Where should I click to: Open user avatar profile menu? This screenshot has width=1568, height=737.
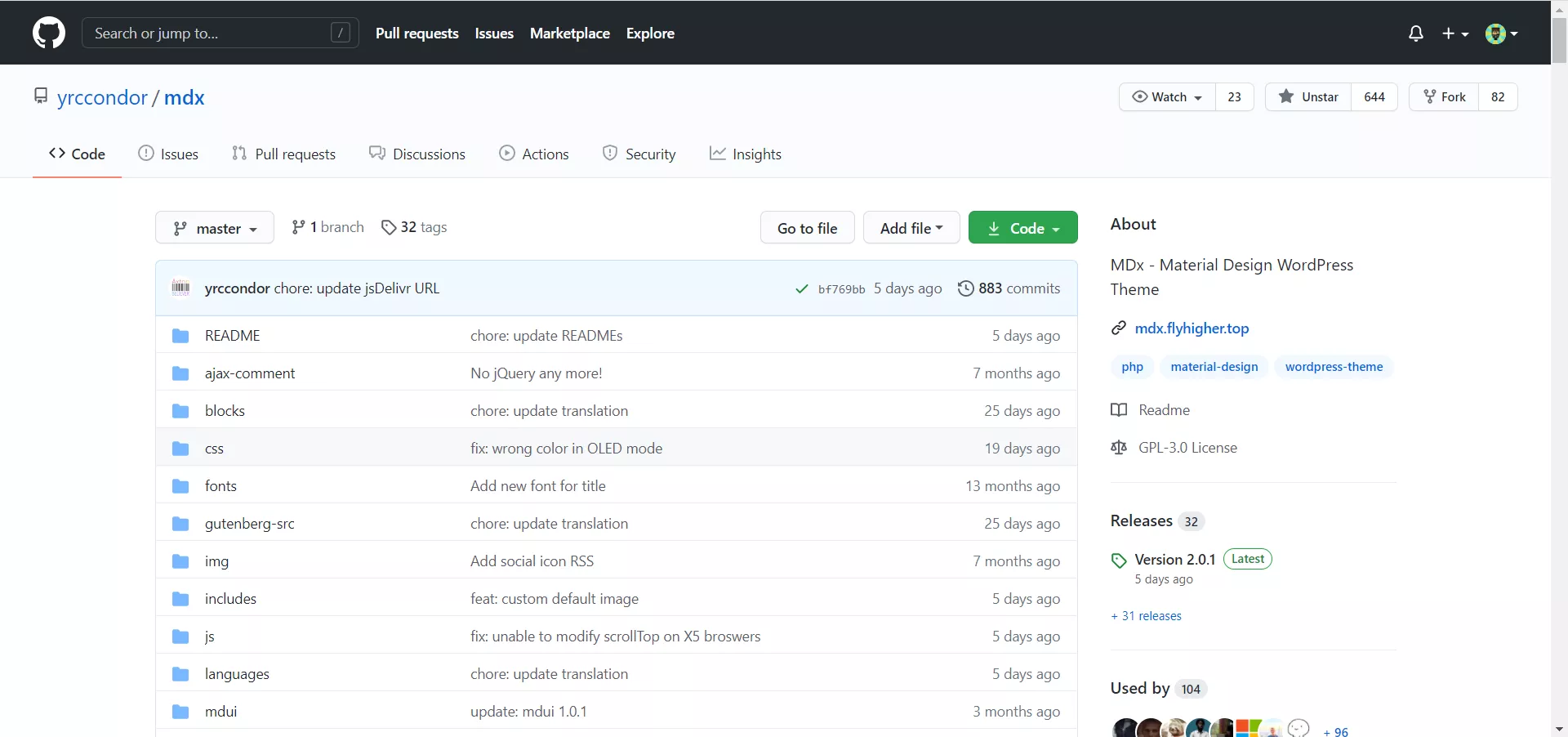tap(1501, 33)
